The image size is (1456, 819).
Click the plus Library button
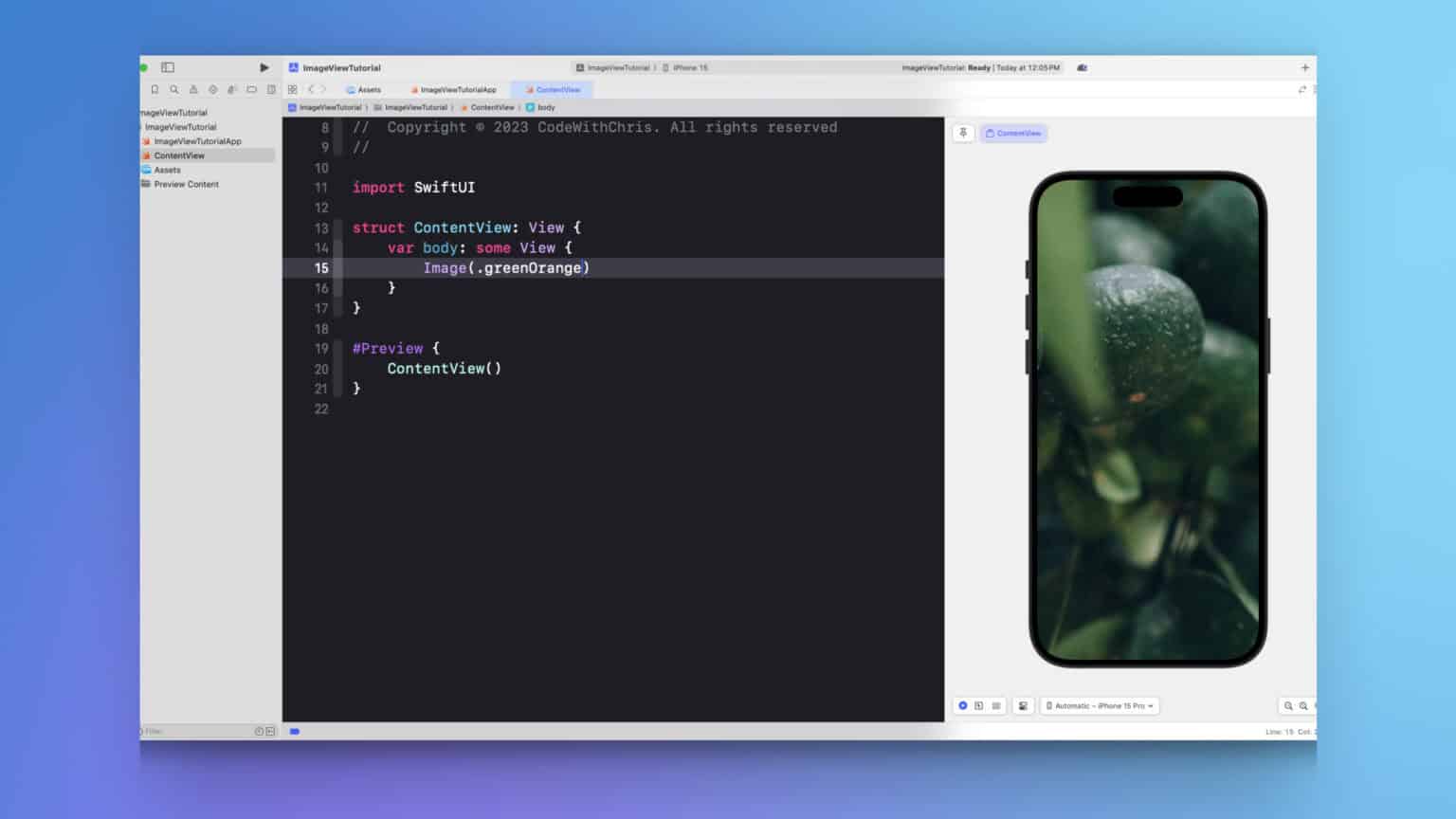1304,67
